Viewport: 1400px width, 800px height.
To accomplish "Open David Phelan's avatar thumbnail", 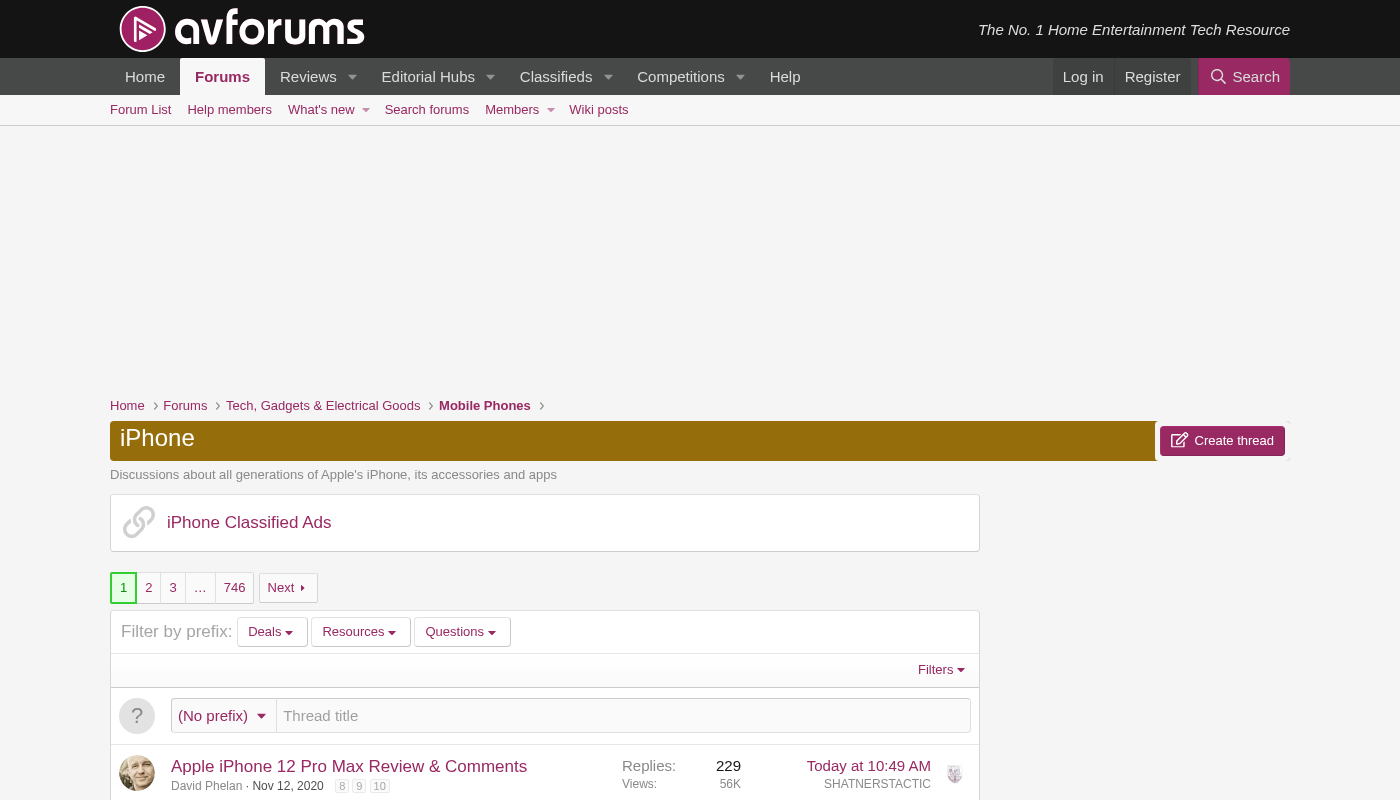I will [137, 773].
